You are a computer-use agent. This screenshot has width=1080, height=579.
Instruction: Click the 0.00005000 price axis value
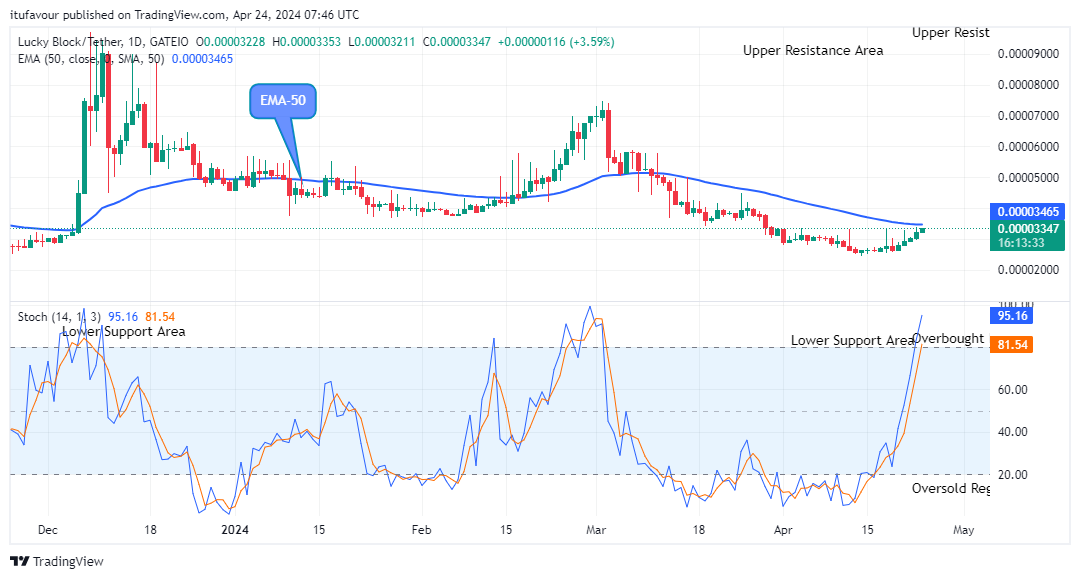(1028, 178)
